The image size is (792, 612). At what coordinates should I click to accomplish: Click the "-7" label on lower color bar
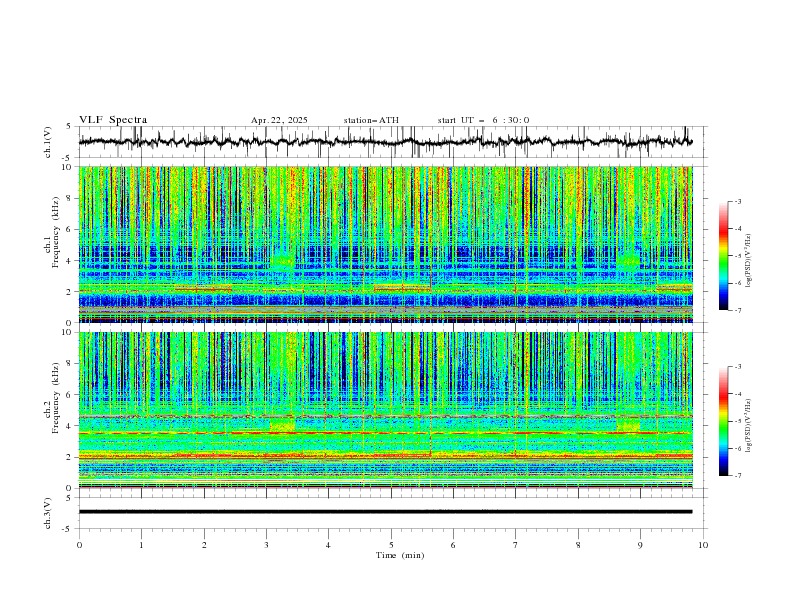click(x=737, y=475)
